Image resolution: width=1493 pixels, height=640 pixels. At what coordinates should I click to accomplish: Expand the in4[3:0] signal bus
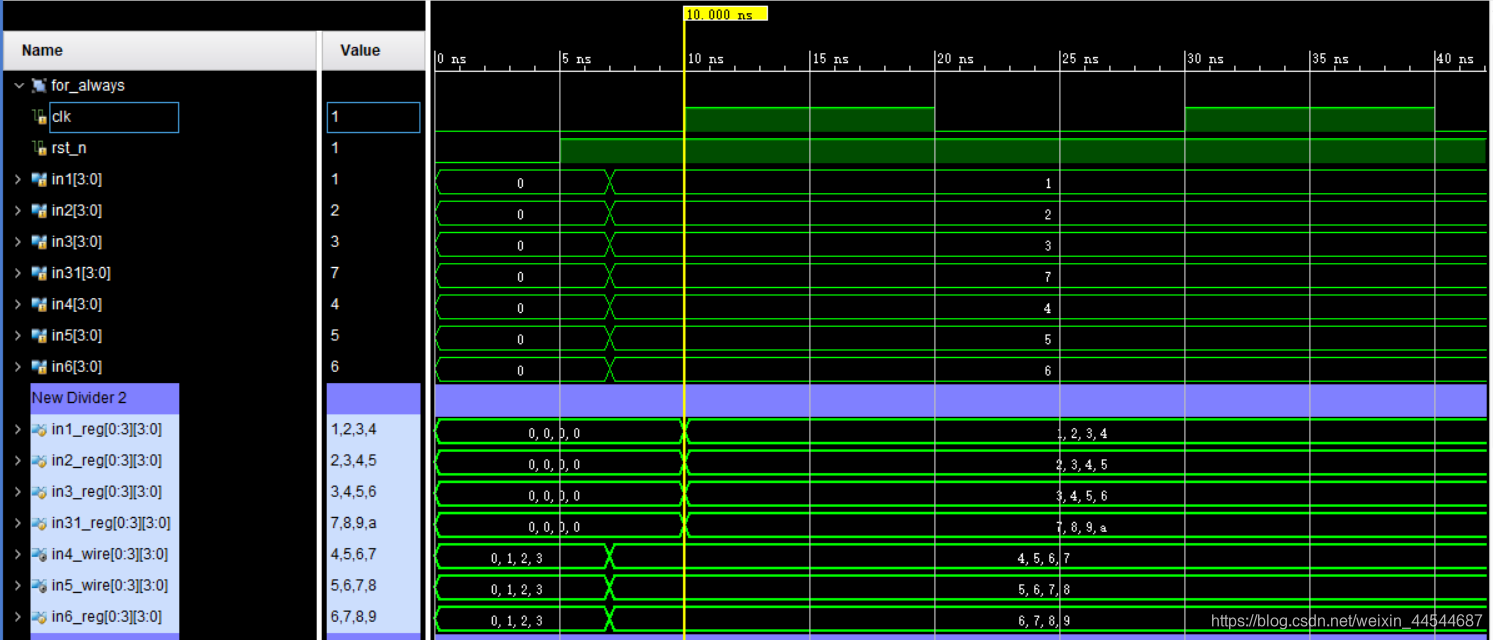[18, 304]
